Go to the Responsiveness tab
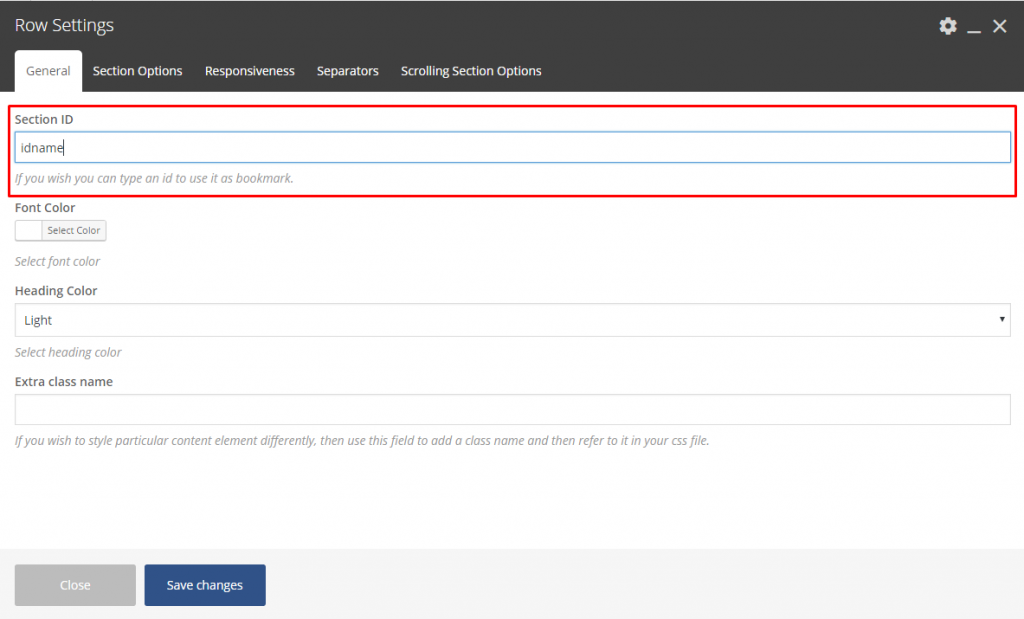1024x619 pixels. (x=249, y=71)
